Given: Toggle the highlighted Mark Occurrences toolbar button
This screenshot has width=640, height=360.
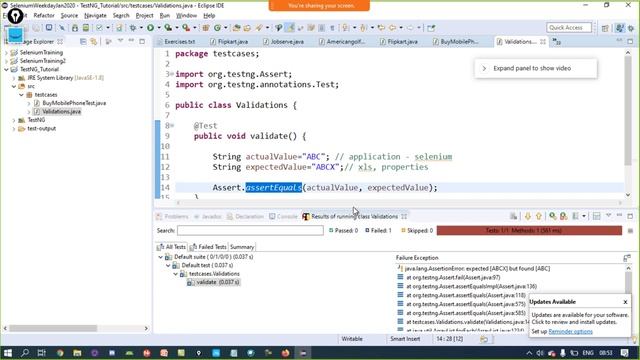Looking at the screenshot, I should click(x=290, y=28).
